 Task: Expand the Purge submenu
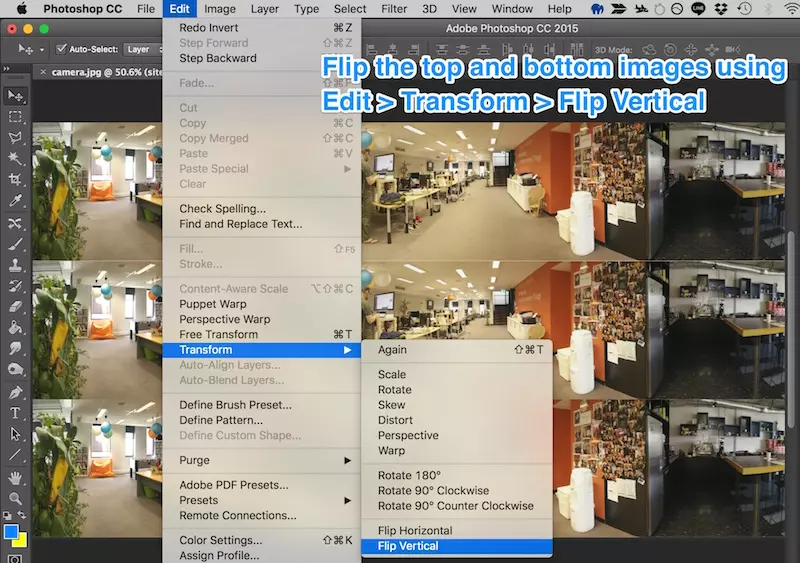(x=262, y=460)
